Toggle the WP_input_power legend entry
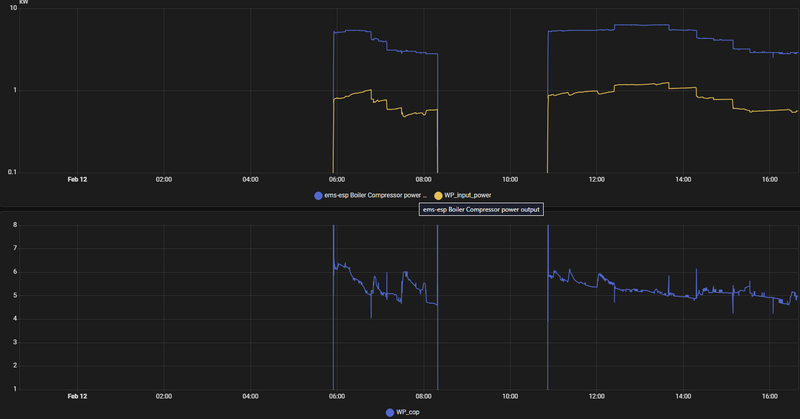The image size is (800, 419). click(x=463, y=195)
